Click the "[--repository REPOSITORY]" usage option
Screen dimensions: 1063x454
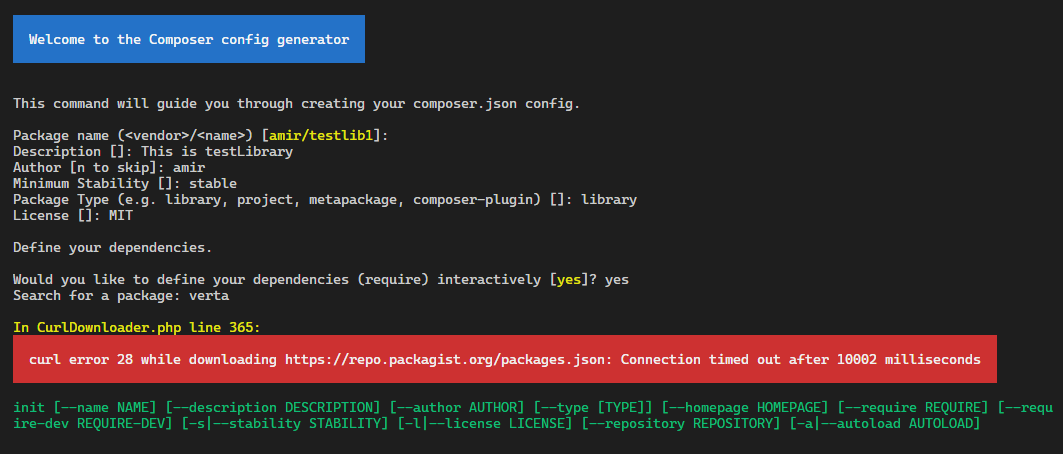tap(681, 424)
